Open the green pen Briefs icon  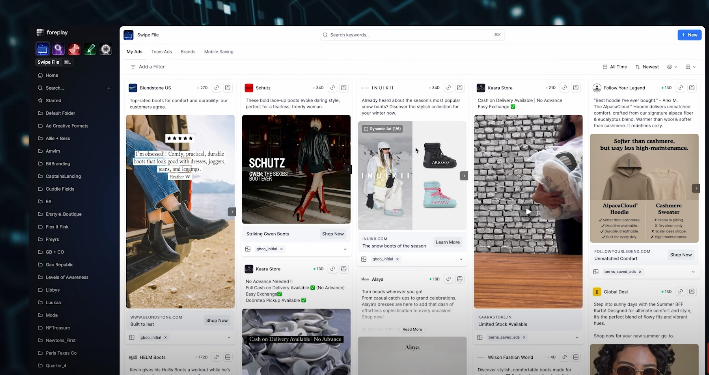tap(90, 49)
